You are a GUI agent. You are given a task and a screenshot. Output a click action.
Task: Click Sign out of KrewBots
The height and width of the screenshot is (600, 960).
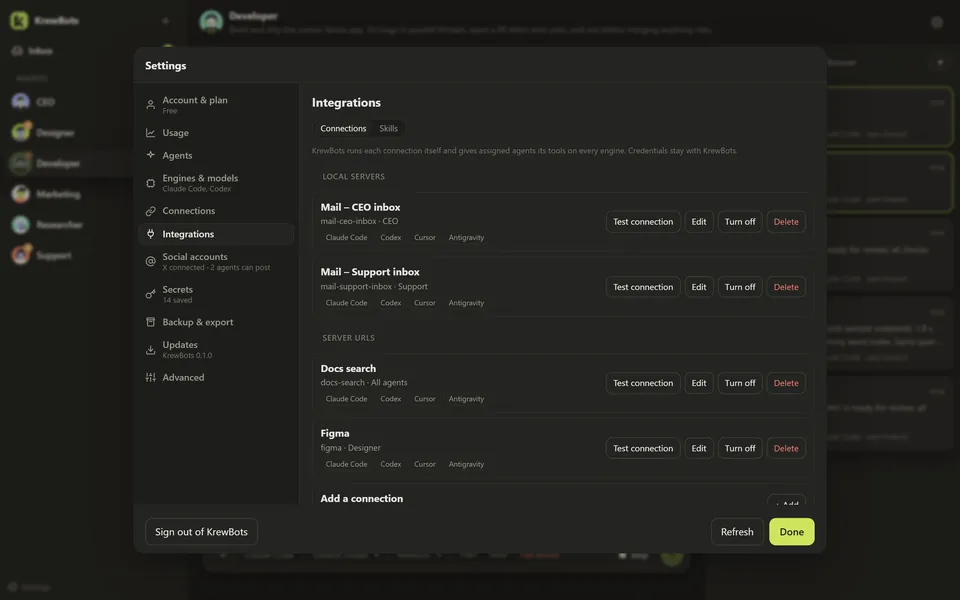(201, 532)
